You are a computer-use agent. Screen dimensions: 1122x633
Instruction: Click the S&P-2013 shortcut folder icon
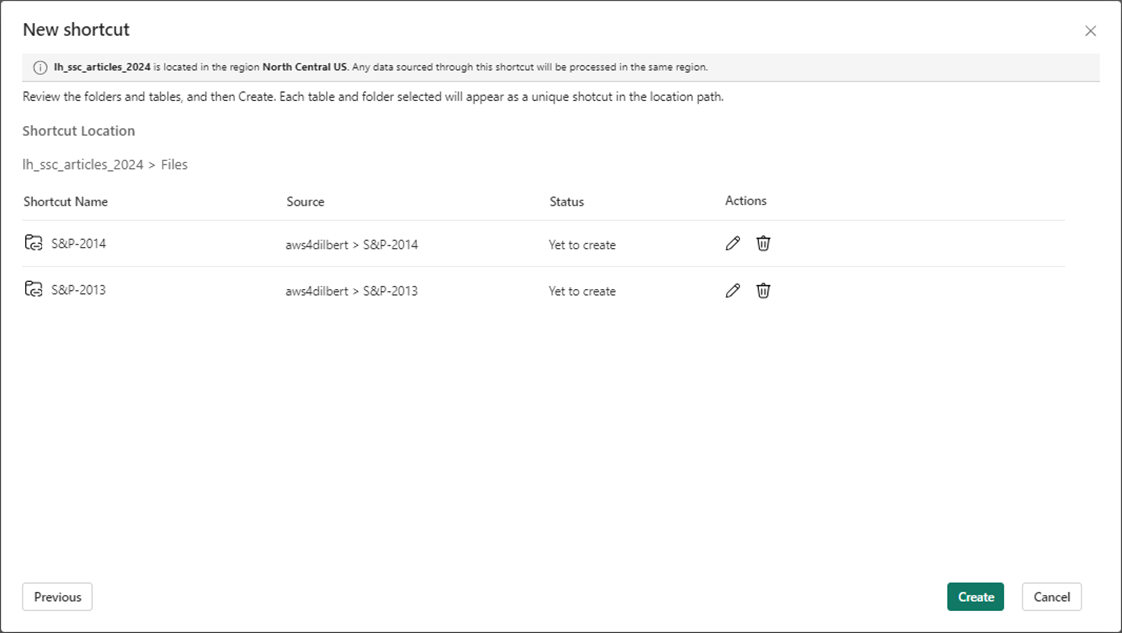pyautogui.click(x=34, y=290)
